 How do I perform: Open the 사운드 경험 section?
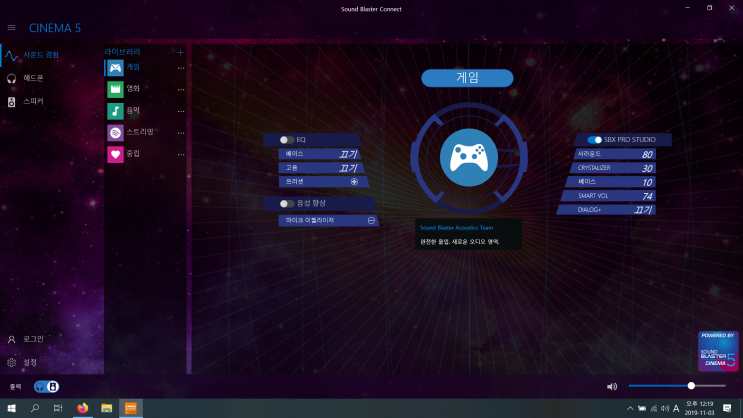pyautogui.click(x=41, y=55)
